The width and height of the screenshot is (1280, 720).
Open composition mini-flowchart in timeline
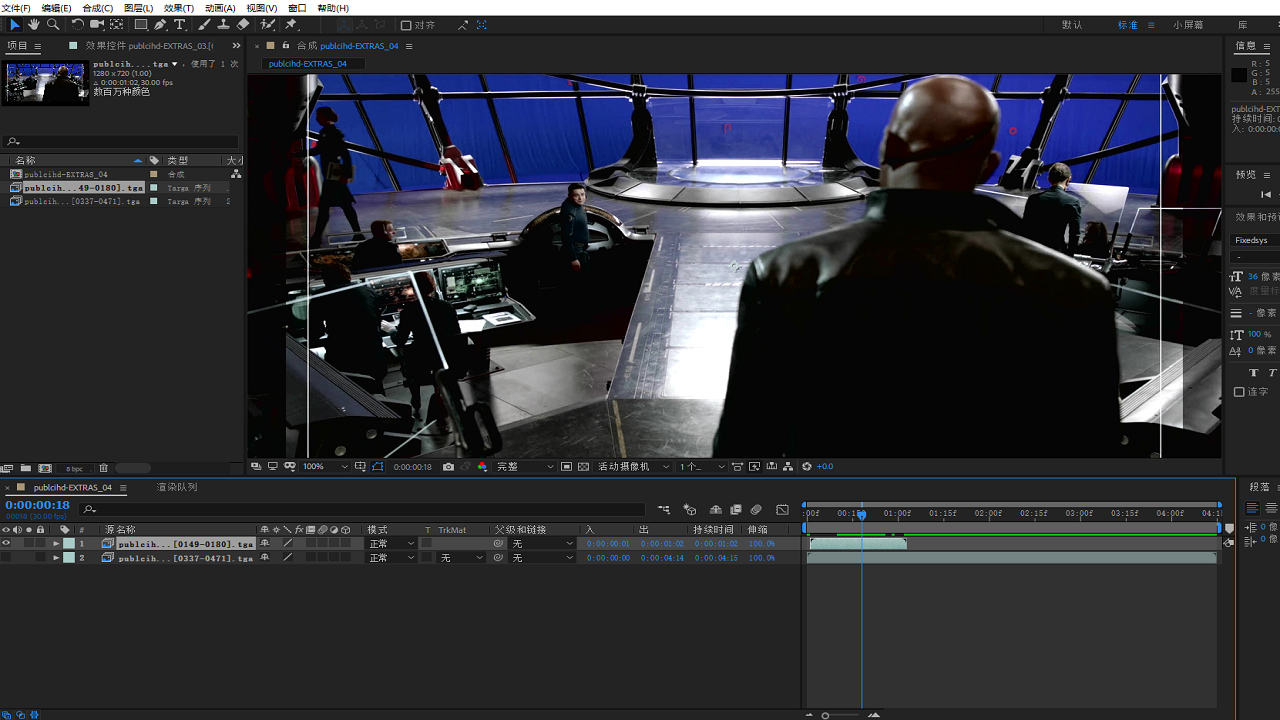[663, 510]
